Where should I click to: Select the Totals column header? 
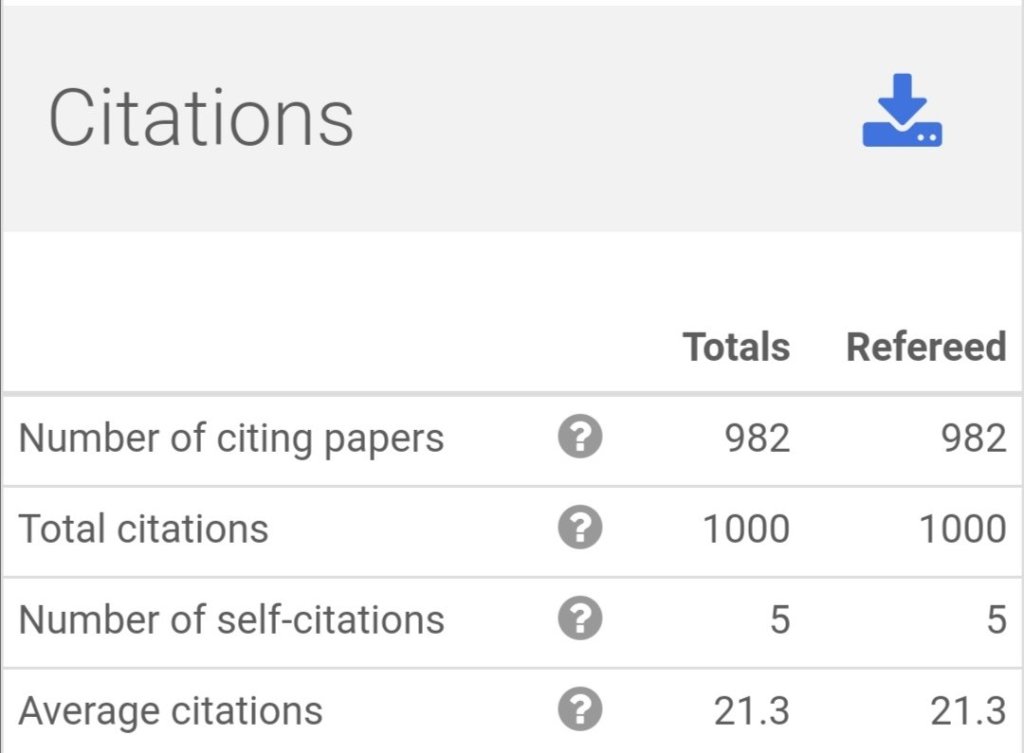click(736, 347)
